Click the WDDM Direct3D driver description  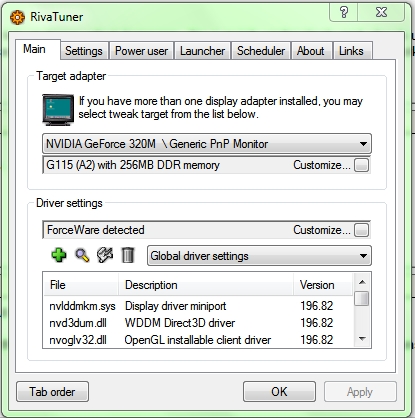coord(180,323)
